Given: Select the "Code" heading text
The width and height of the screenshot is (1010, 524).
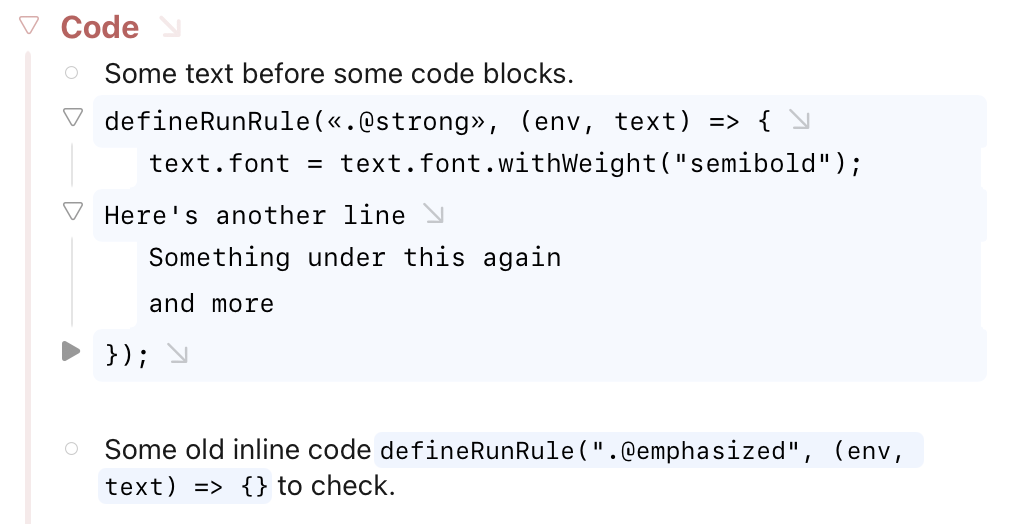Looking at the screenshot, I should coord(100,27).
